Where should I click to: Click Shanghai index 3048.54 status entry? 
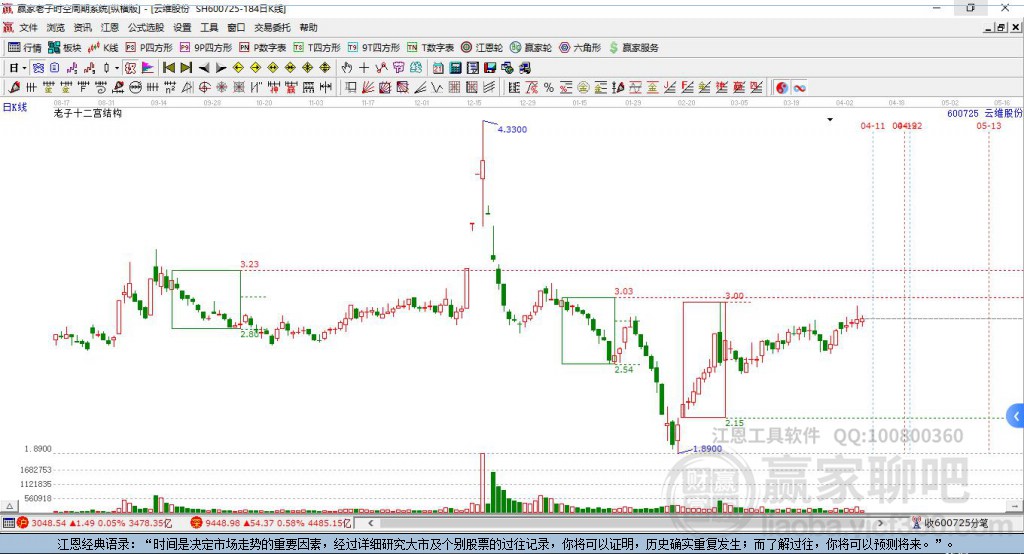tap(95, 523)
